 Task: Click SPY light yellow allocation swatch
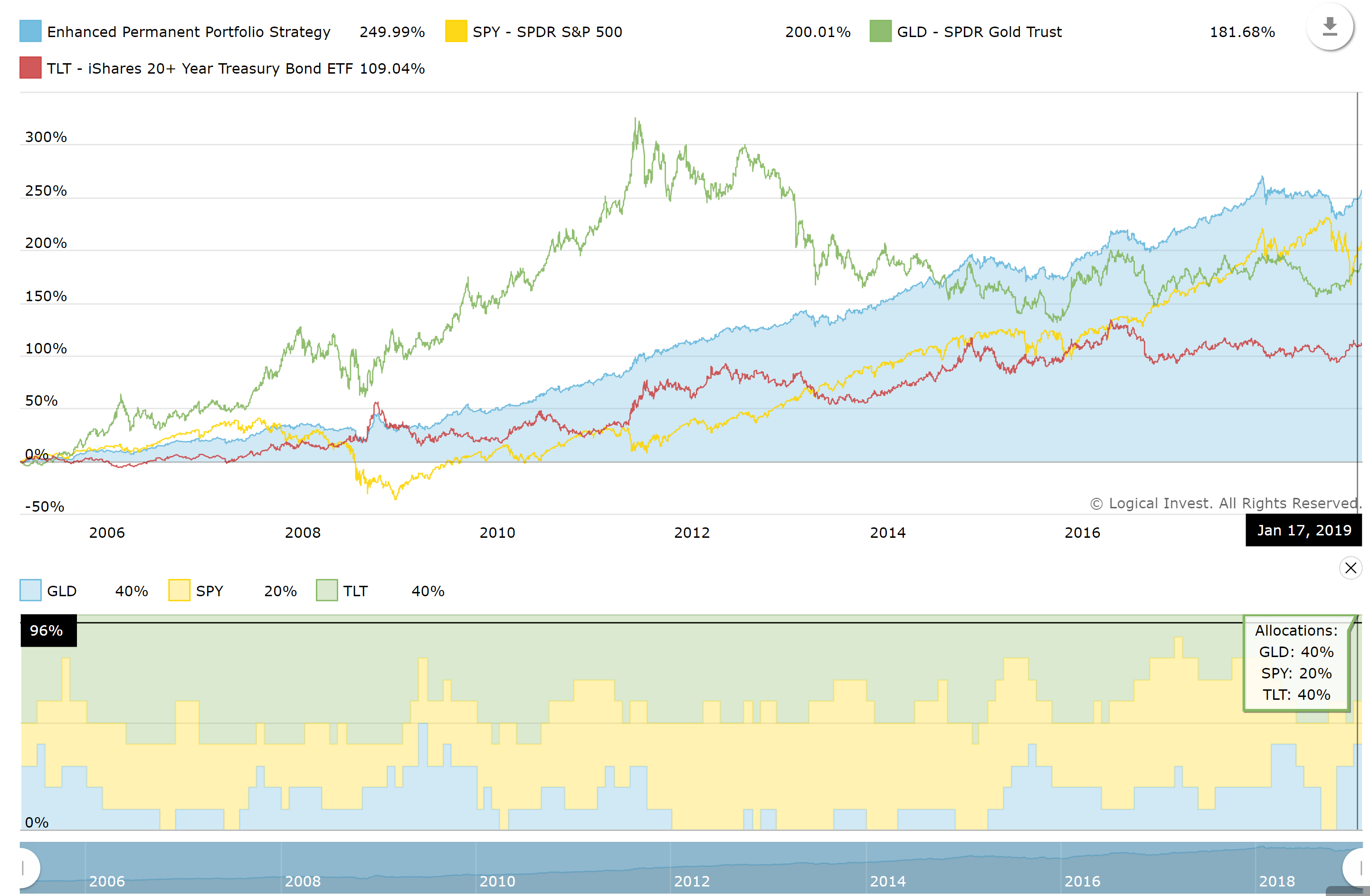pos(179,590)
